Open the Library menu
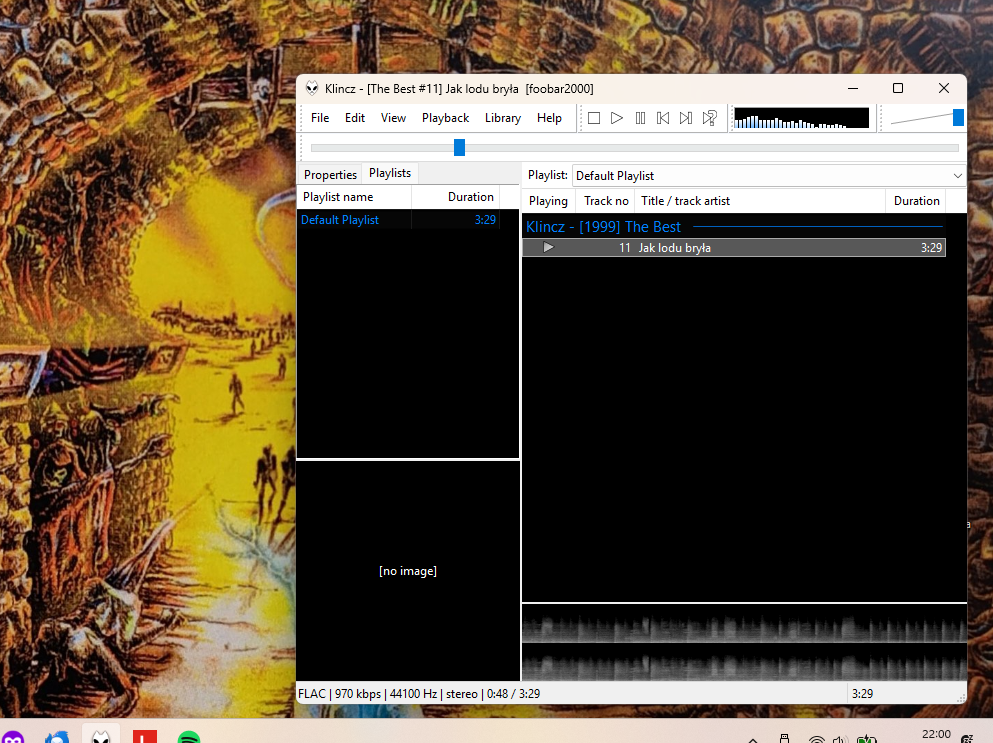This screenshot has width=993, height=743. (503, 118)
